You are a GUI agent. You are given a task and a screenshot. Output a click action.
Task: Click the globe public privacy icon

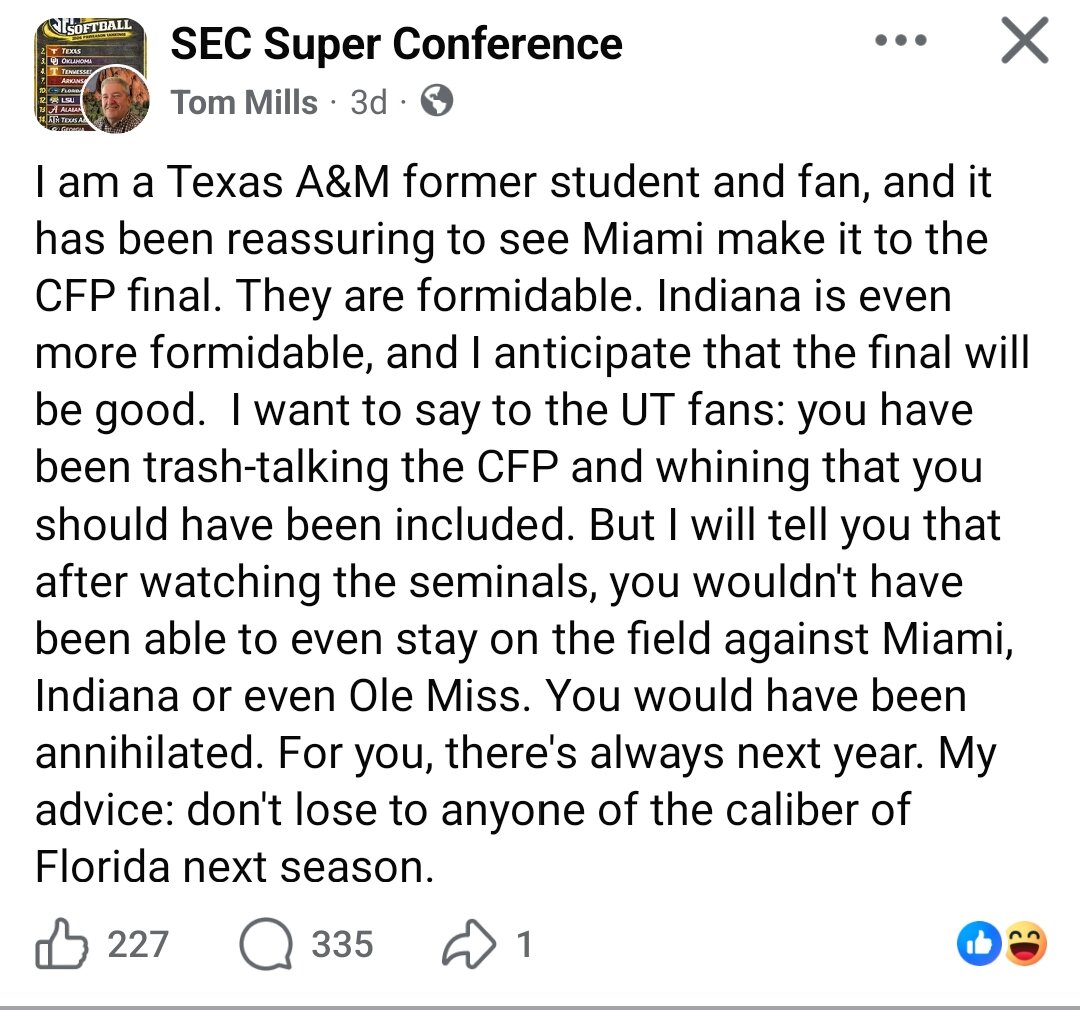pos(436,101)
